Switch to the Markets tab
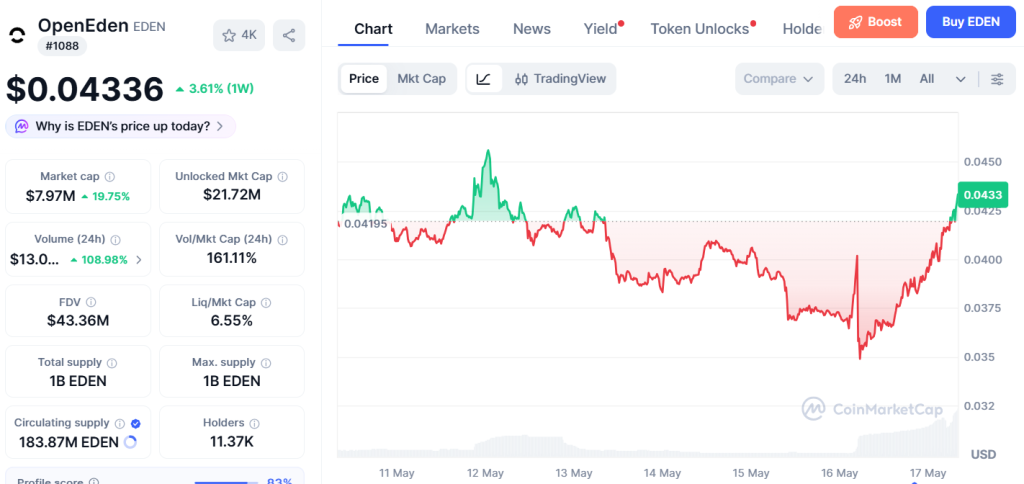The width and height of the screenshot is (1024, 484). (452, 29)
